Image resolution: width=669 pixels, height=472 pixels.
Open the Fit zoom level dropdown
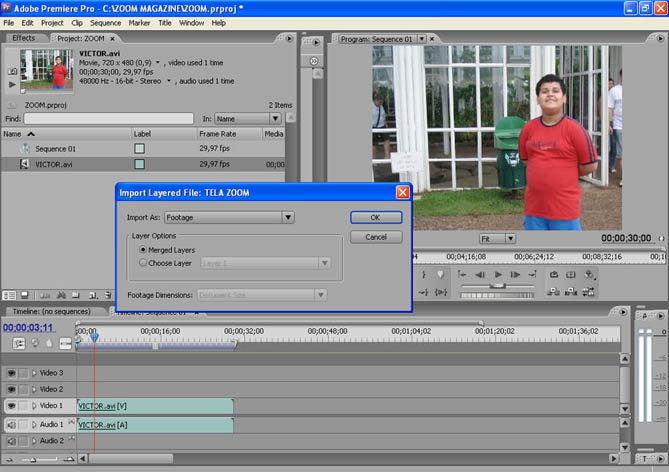[x=510, y=239]
